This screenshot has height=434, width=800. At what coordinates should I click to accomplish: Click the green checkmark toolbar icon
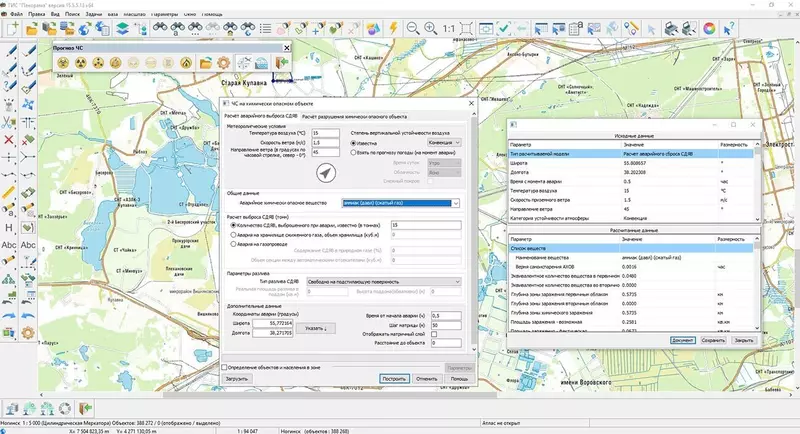504,29
